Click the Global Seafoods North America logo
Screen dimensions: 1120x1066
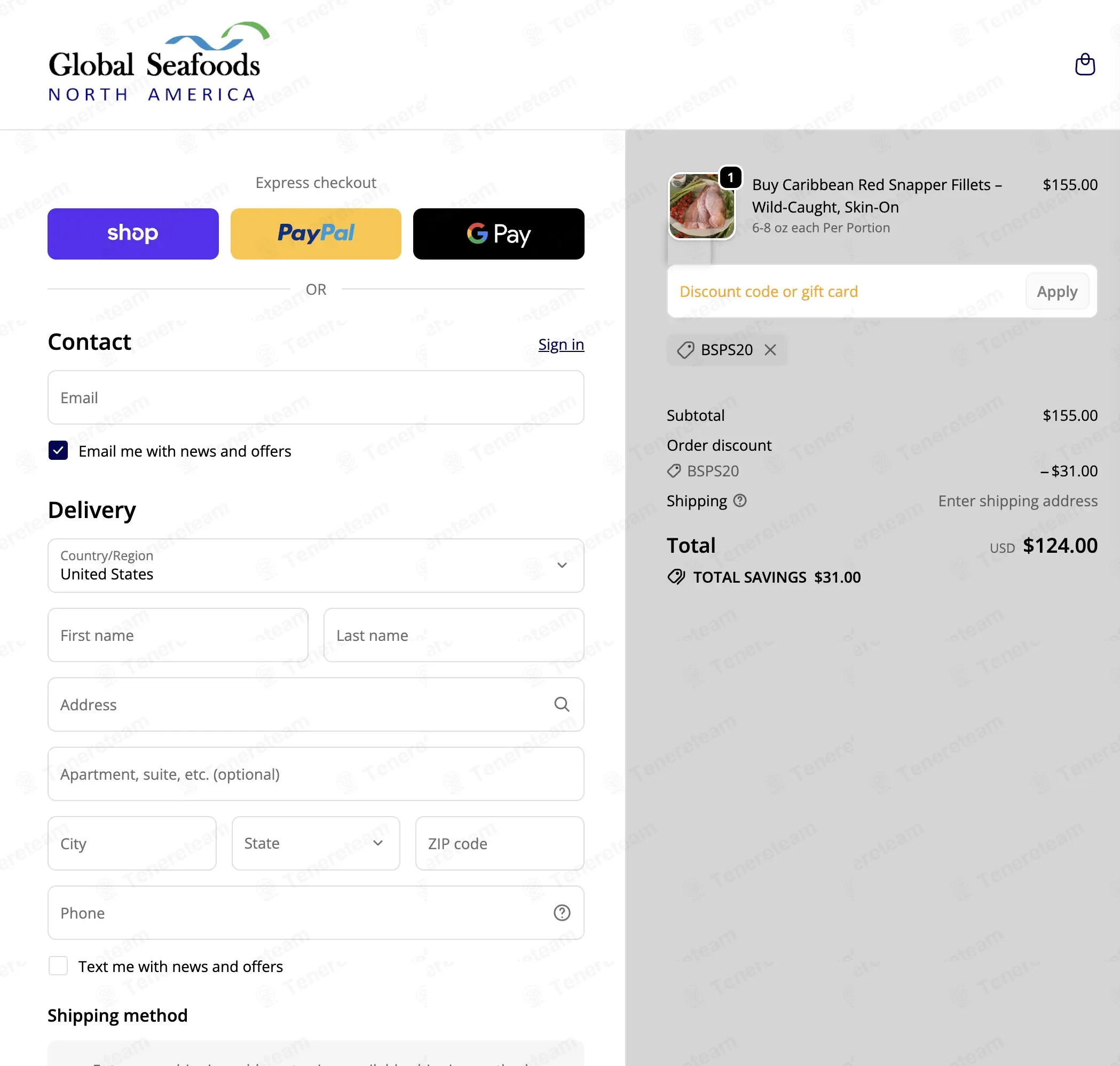tap(159, 62)
